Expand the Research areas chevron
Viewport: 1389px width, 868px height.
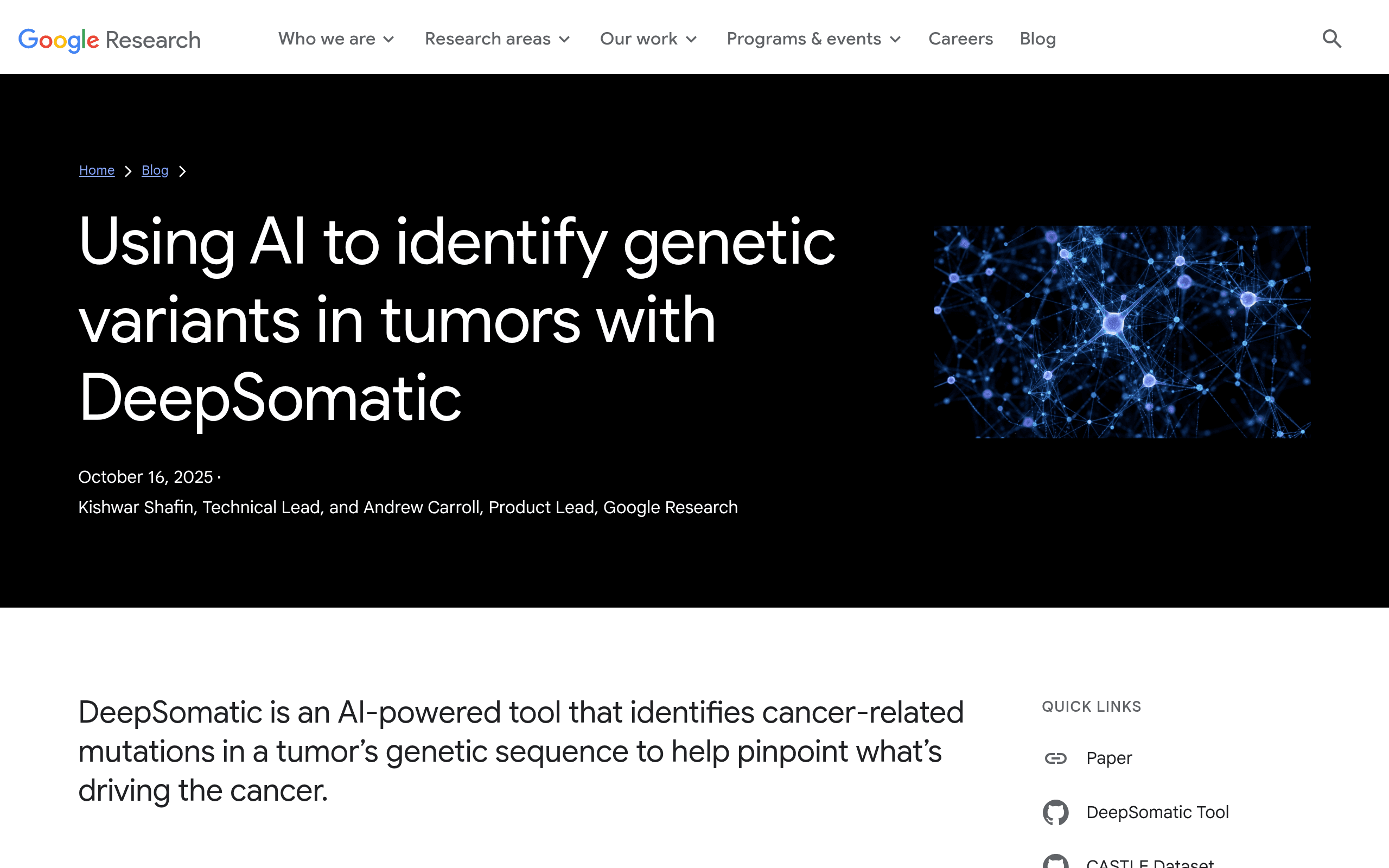pos(564,40)
